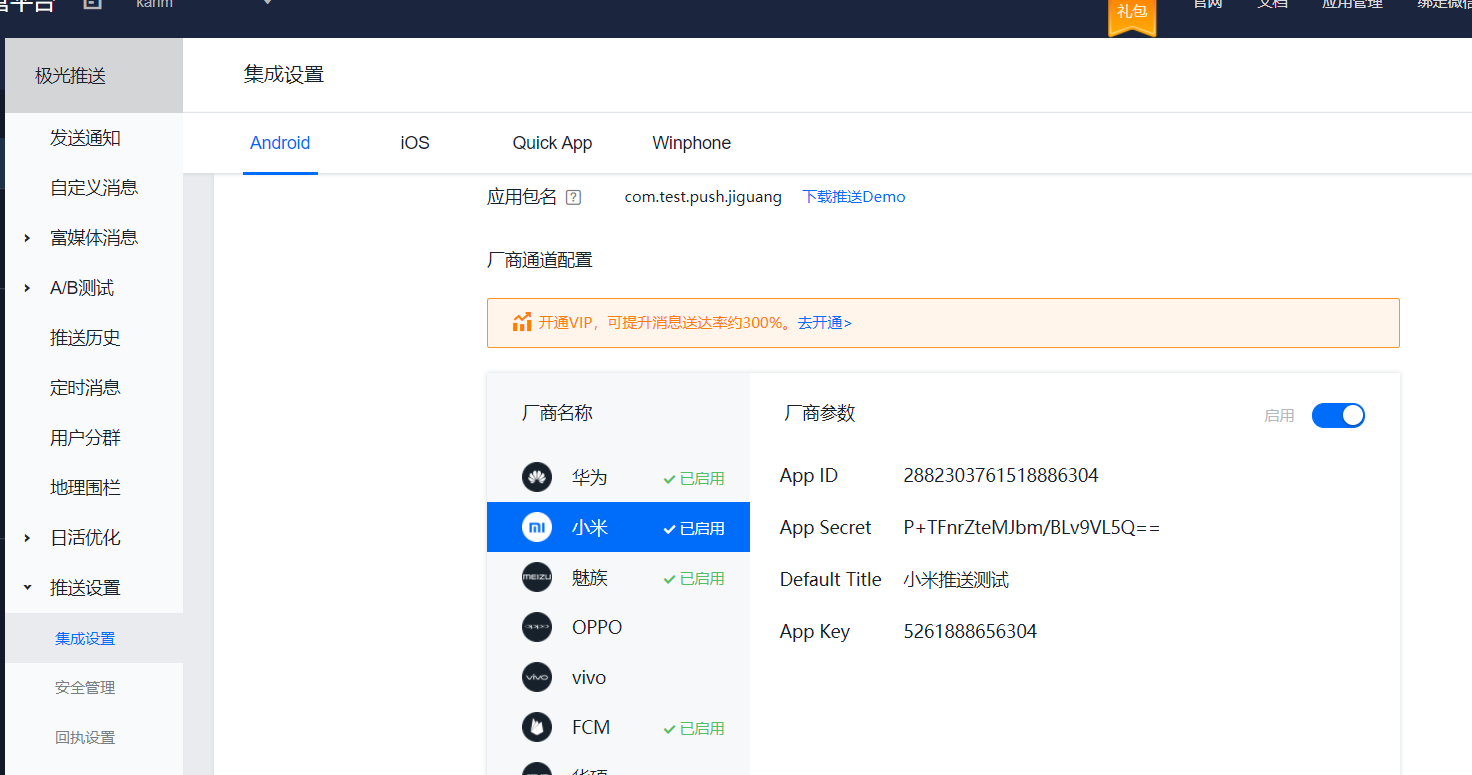Expand the 富媒体消息 sidebar group
Viewport: 1472px width, 775px height.
[x=27, y=238]
